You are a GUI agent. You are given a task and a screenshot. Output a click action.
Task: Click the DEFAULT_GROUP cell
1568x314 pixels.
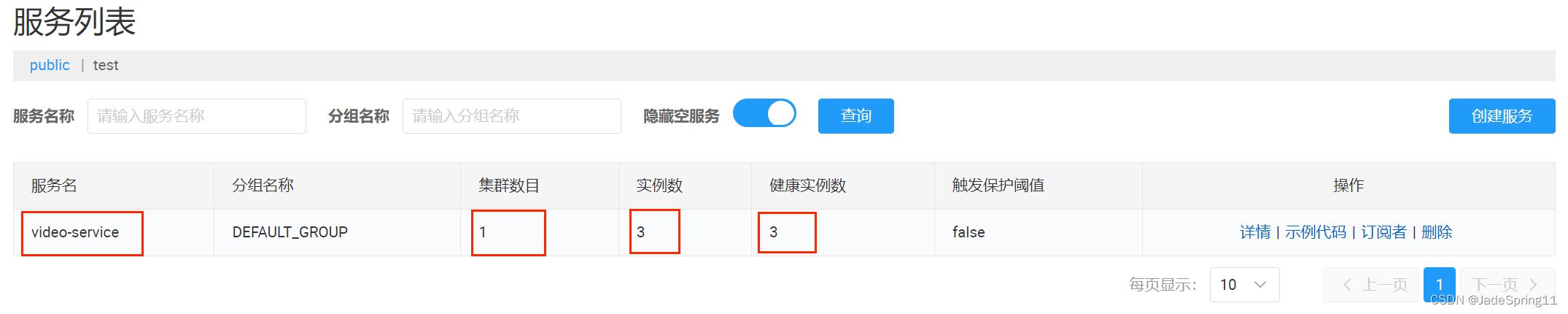[290, 232]
